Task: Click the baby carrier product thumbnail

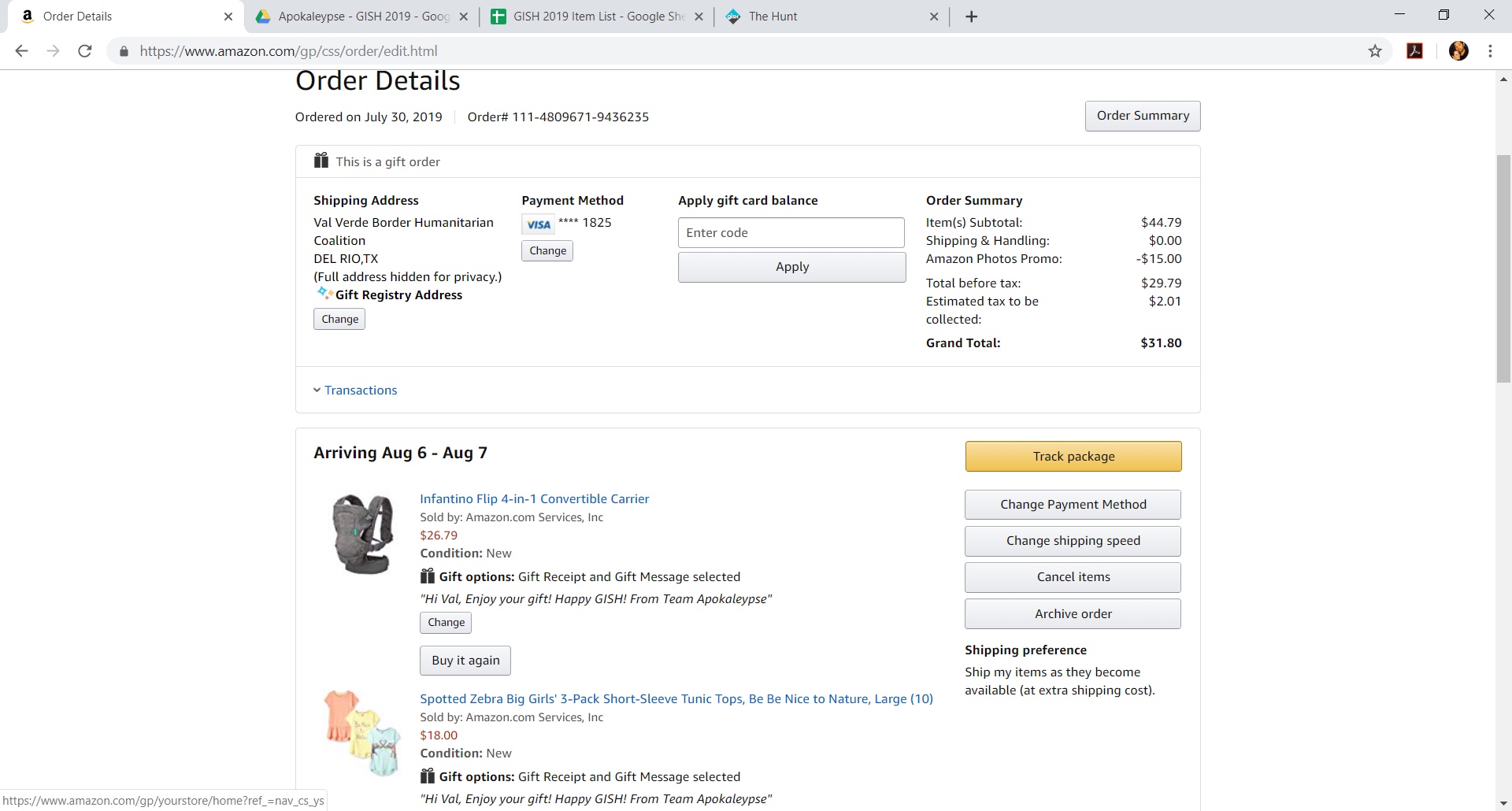Action: [x=362, y=535]
